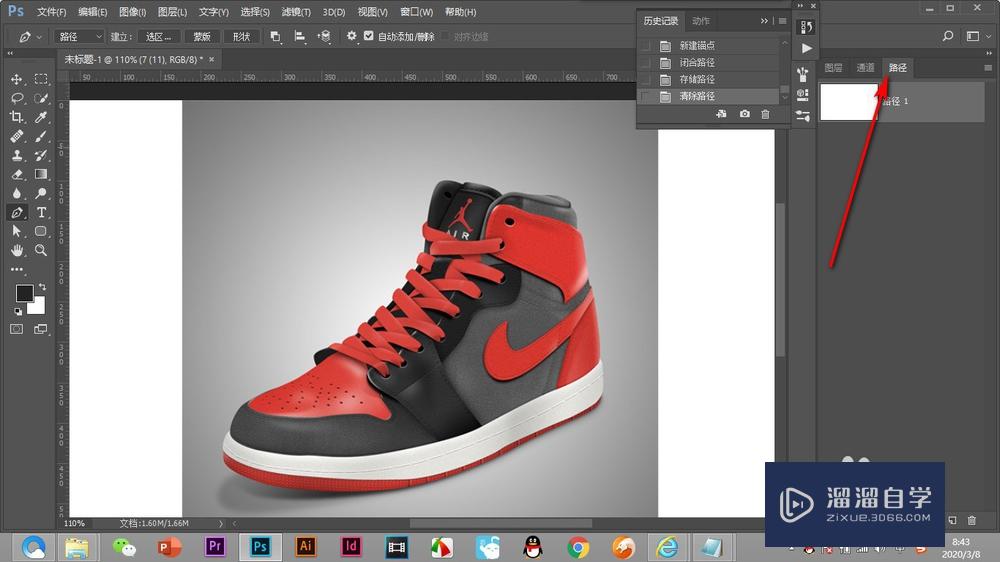Activate the Hand tool

point(17,250)
